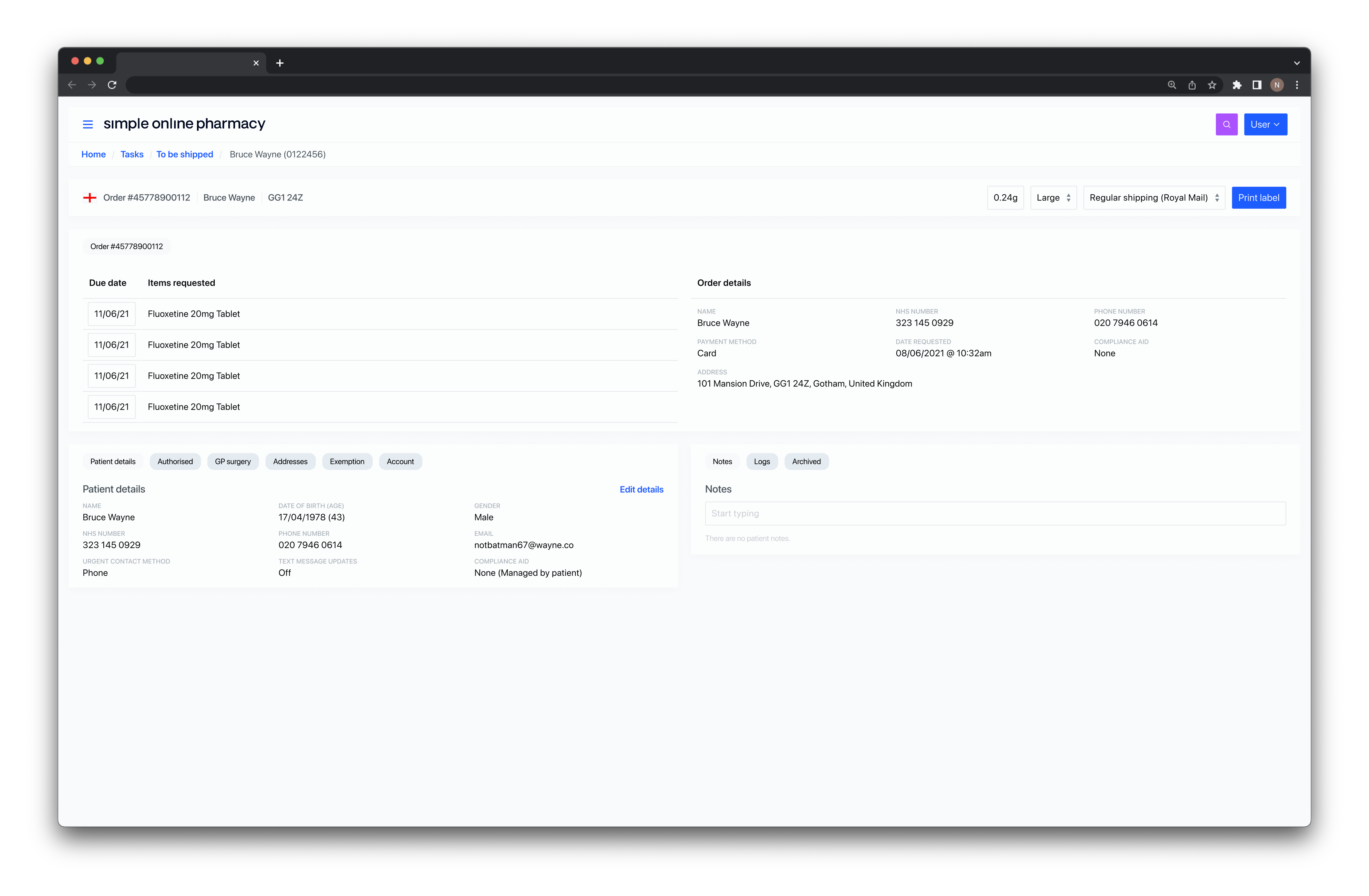
Task: Click the purple search button
Action: [x=1226, y=124]
